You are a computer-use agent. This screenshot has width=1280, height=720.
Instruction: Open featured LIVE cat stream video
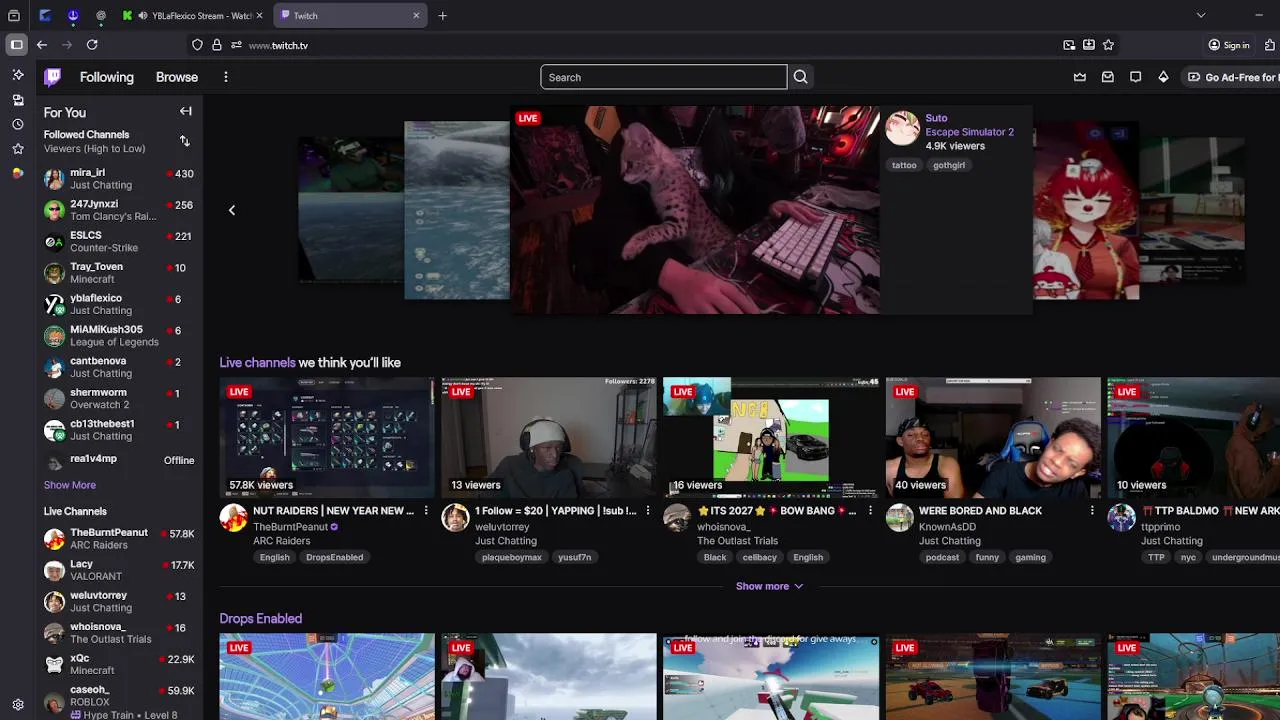point(695,210)
